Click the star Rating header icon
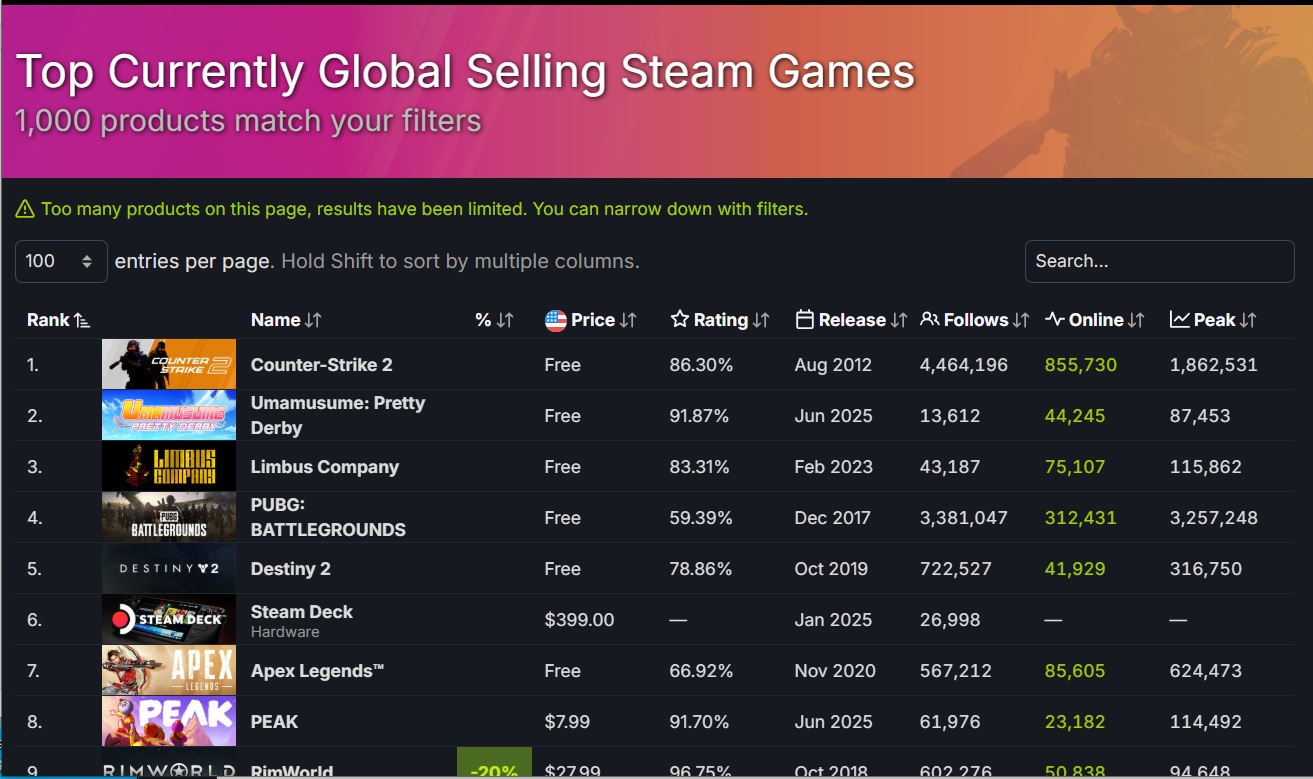The image size is (1313, 779). (x=680, y=320)
